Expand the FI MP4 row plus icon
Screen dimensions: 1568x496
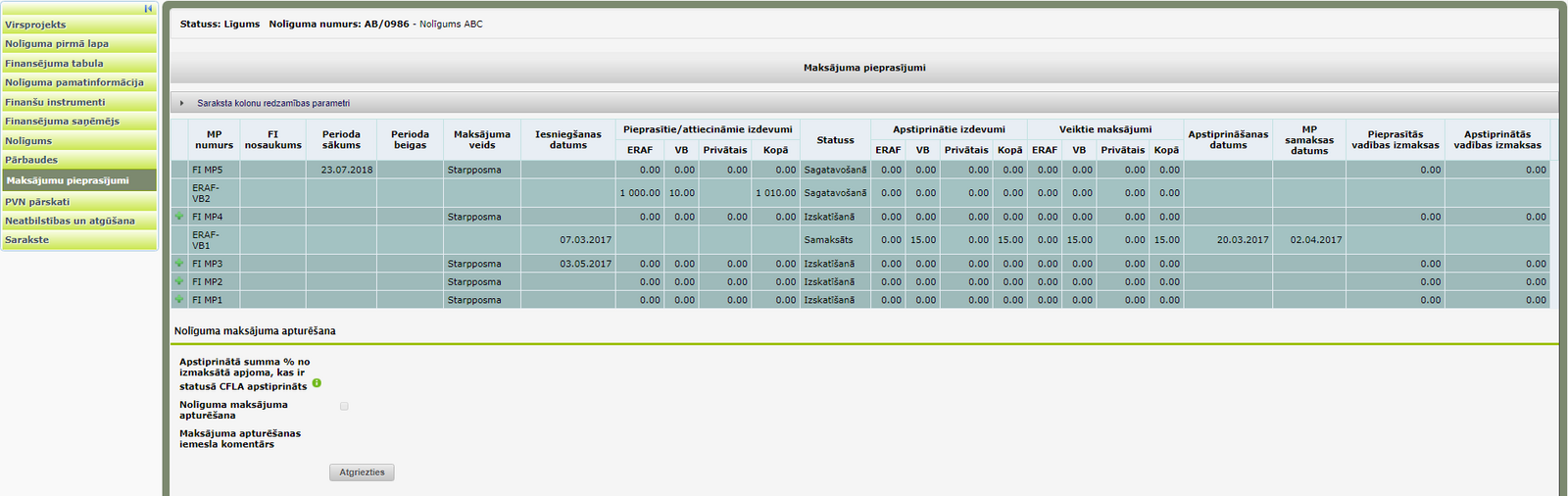click(179, 217)
